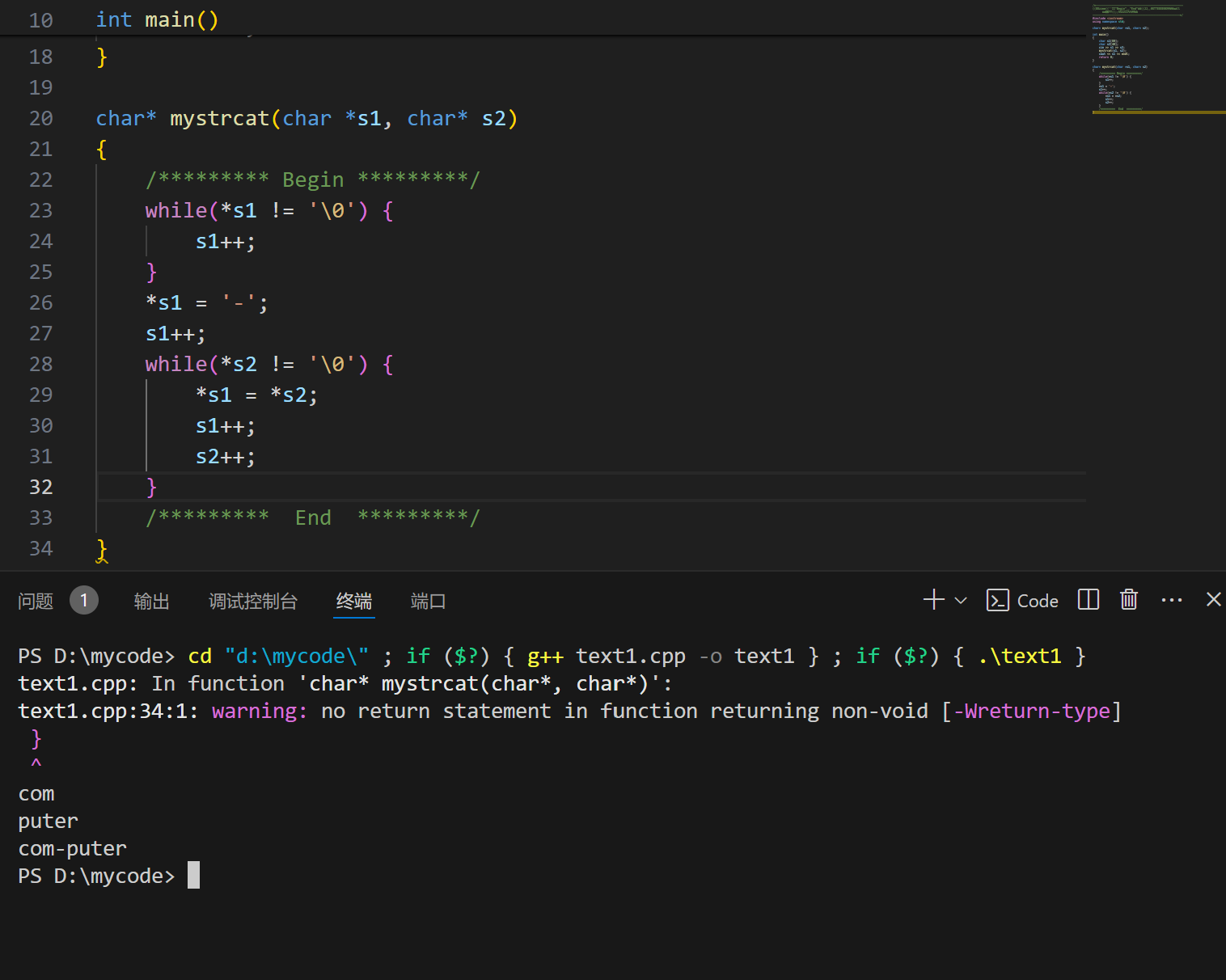Click line number 32 in gutter
This screenshot has height=980, width=1226.
(x=41, y=487)
